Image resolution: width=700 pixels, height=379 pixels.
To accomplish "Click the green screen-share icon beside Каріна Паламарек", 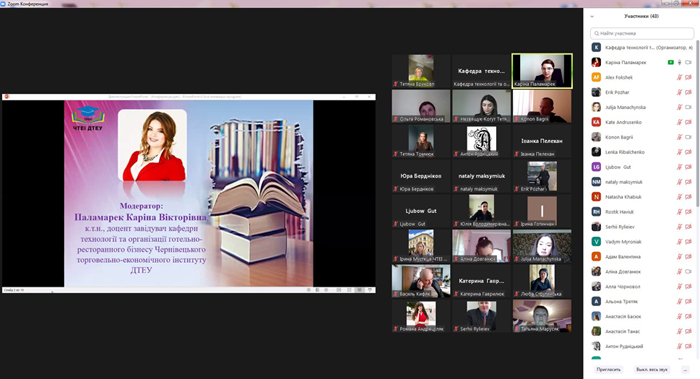I will (x=671, y=62).
